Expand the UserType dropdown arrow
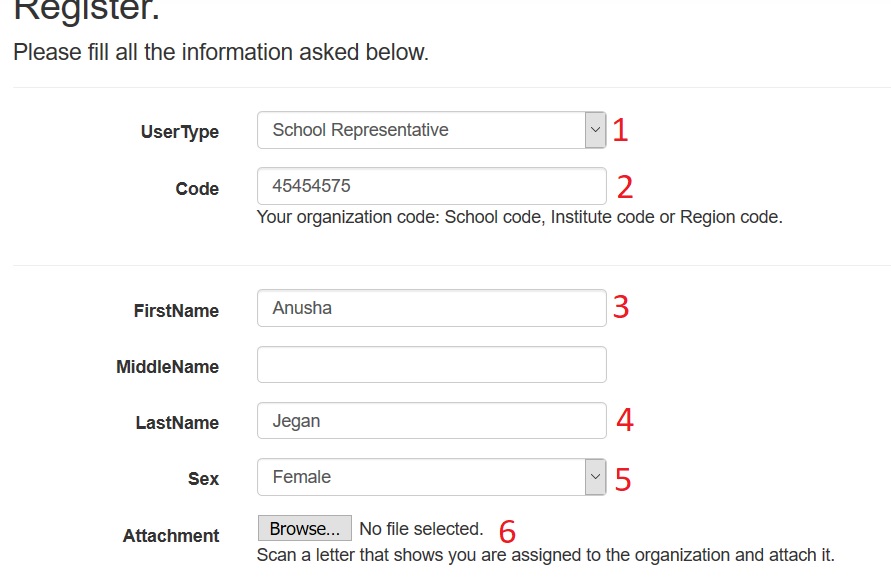 click(595, 130)
